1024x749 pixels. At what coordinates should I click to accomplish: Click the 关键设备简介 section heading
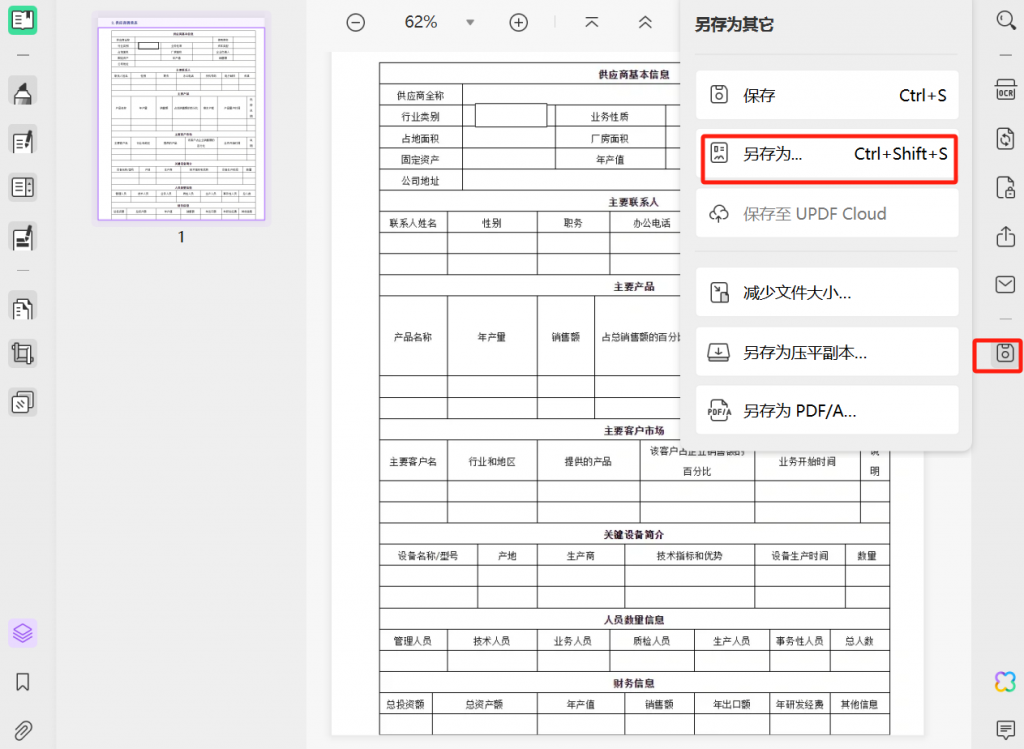633,534
